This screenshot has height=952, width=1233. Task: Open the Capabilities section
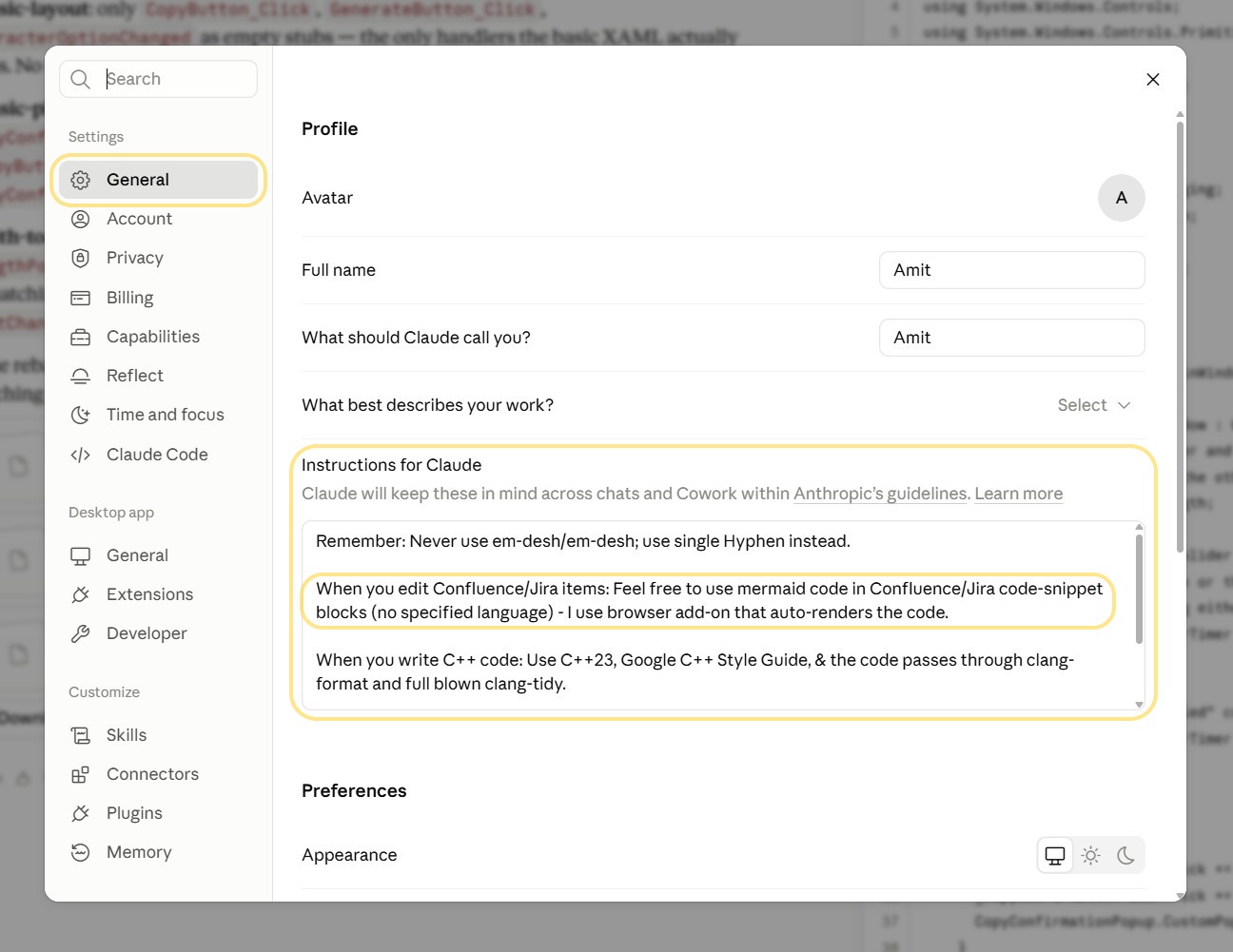pos(158,337)
